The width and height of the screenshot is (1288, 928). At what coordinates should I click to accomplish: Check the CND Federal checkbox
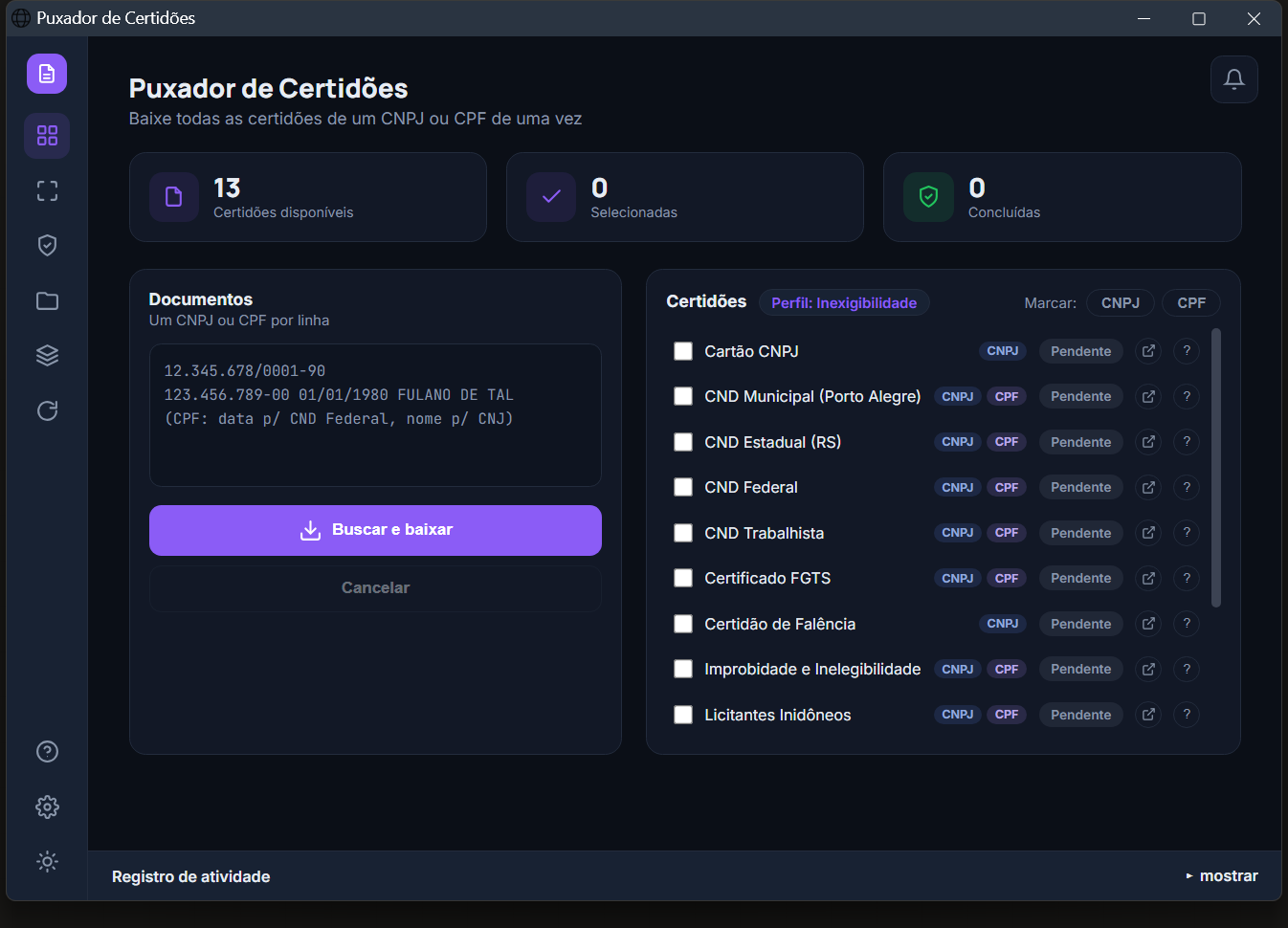[683, 487]
